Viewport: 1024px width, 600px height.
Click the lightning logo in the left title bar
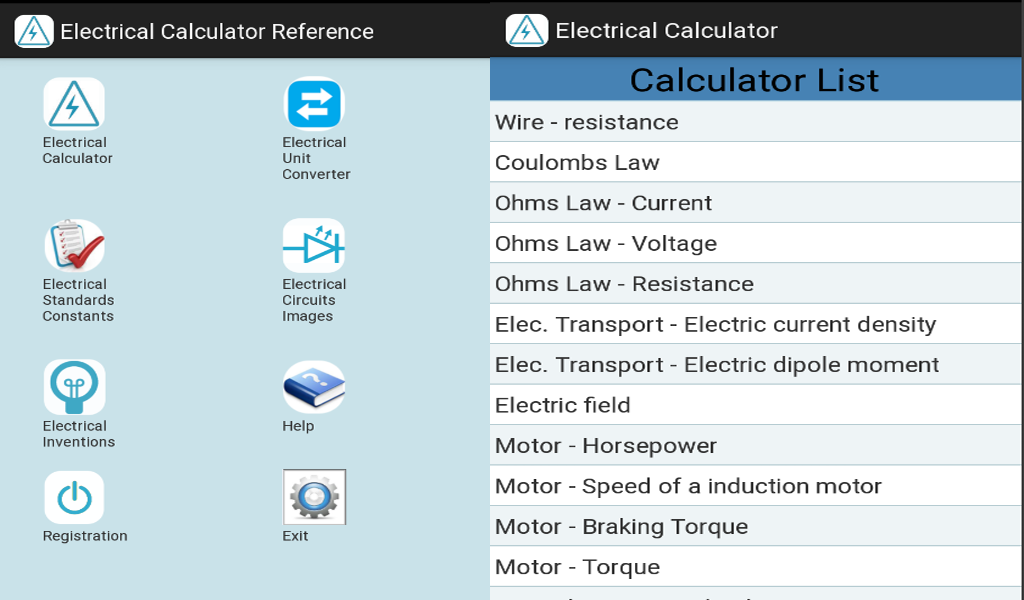[x=31, y=30]
